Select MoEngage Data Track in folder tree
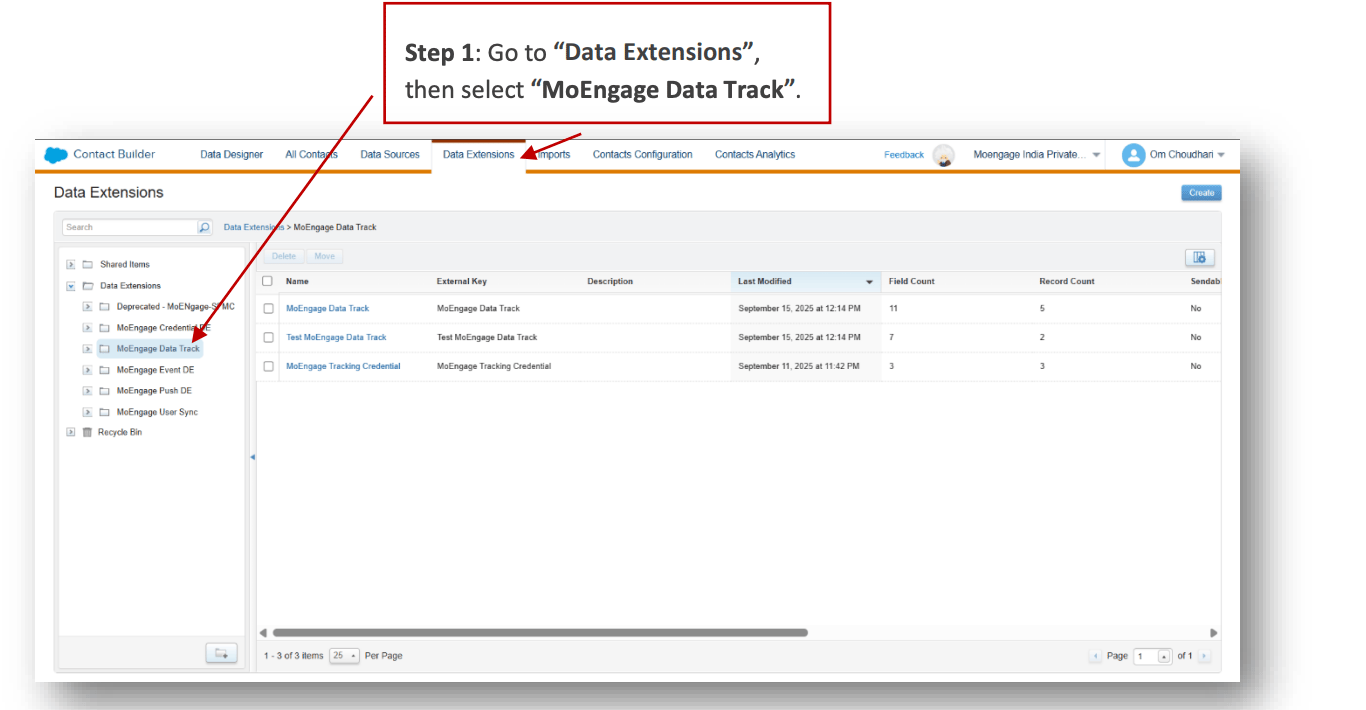Screen dimensions: 1366x710 (x=158, y=349)
